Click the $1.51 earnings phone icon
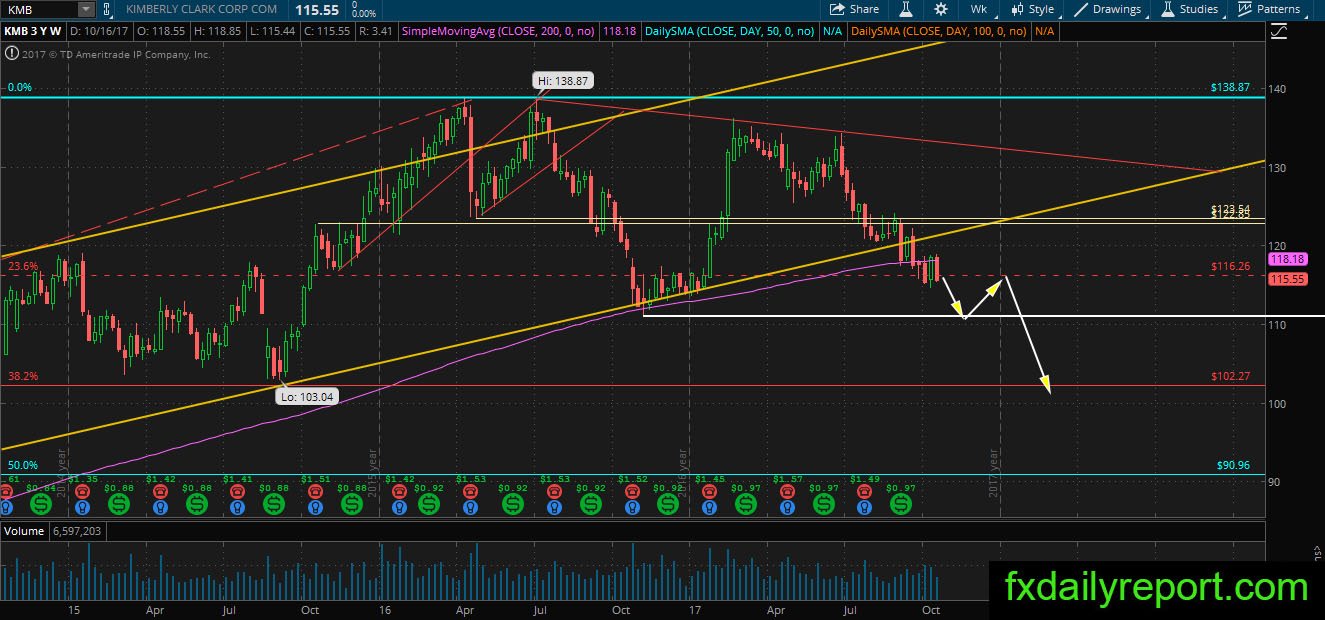The height and width of the screenshot is (620, 1325). [x=315, y=491]
